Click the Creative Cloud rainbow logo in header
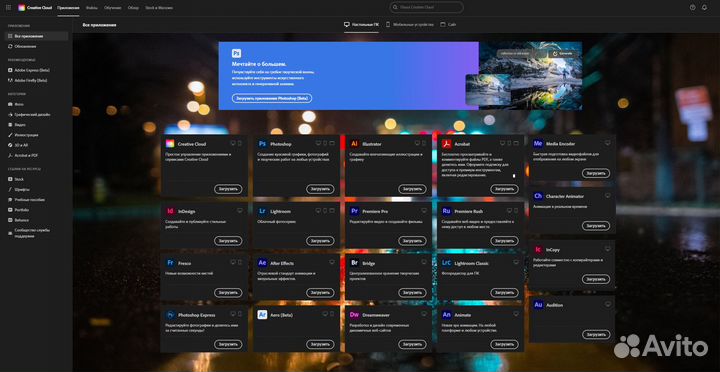This screenshot has width=720, height=372. [x=22, y=7]
